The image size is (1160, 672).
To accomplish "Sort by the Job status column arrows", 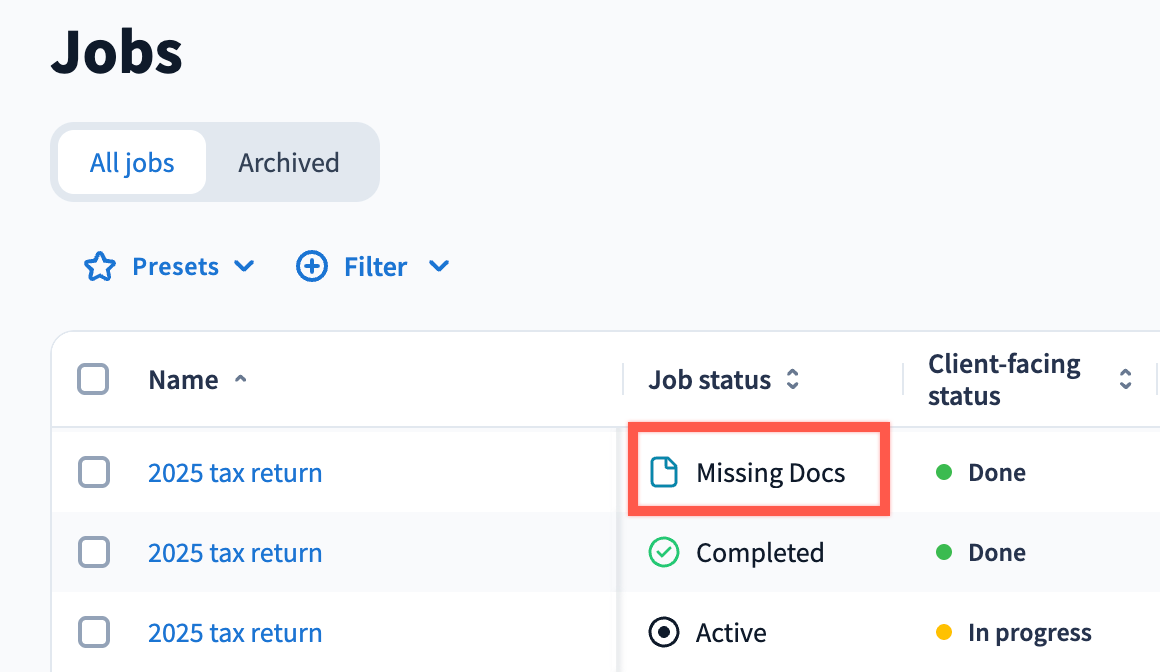I will 793,380.
